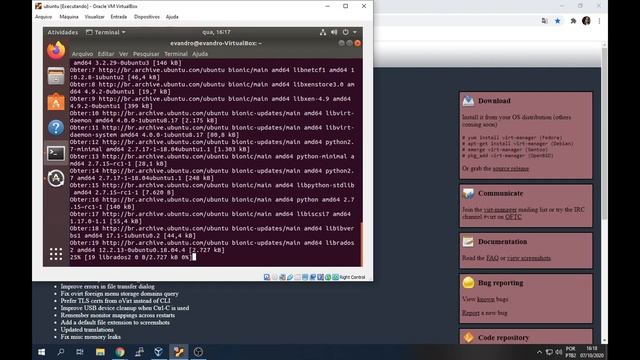The width and height of the screenshot is (640, 360).
Task: Open VirtualBox Máquina menu
Action: click(x=69, y=17)
